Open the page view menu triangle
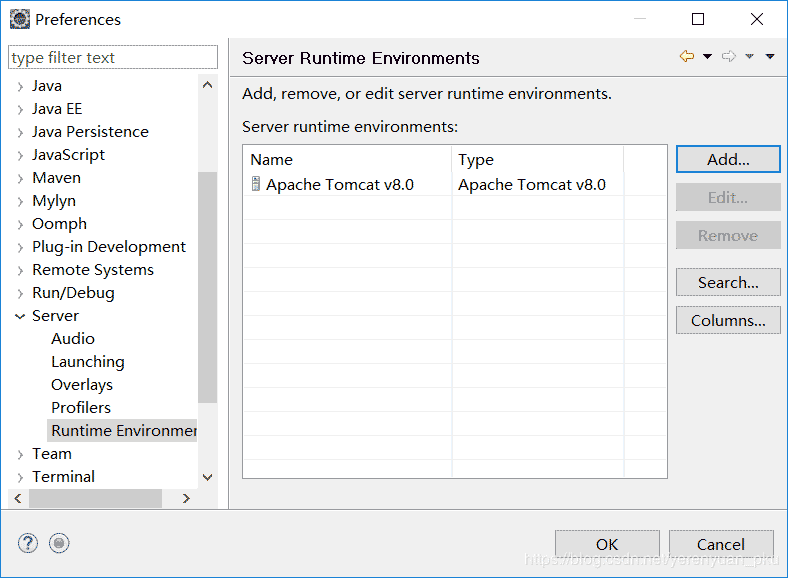Screen dimensions: 788x578 [770, 57]
